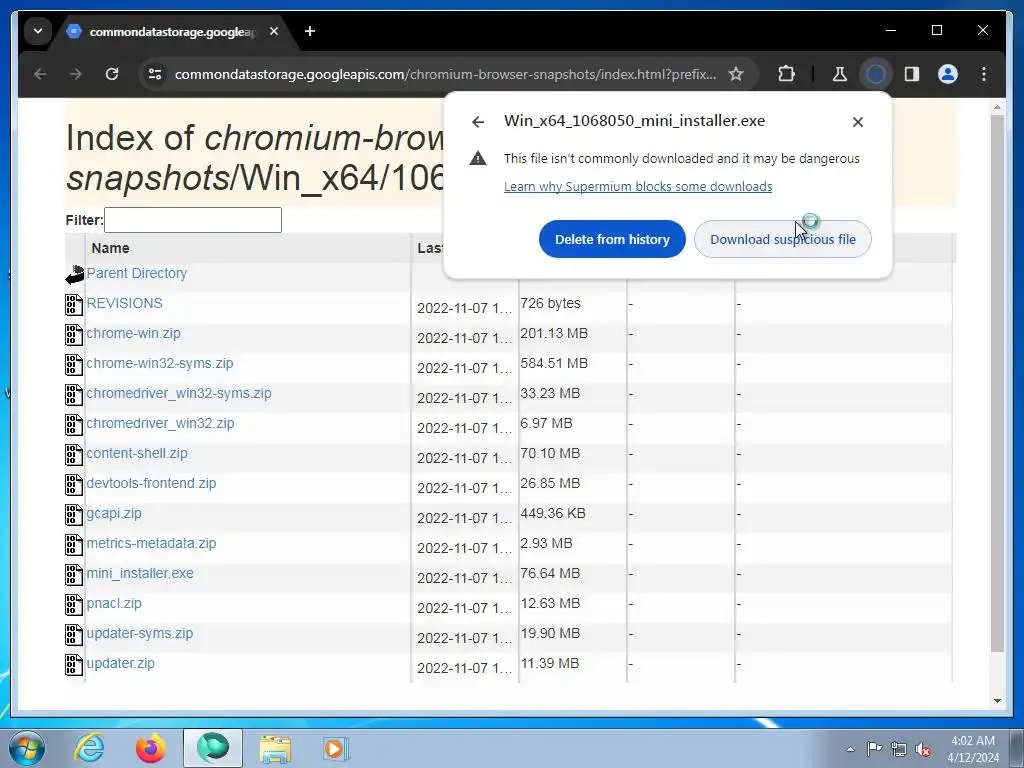Click the page vertical scrollbar thumb
Viewport: 1024px width, 768px height.
click(x=997, y=383)
